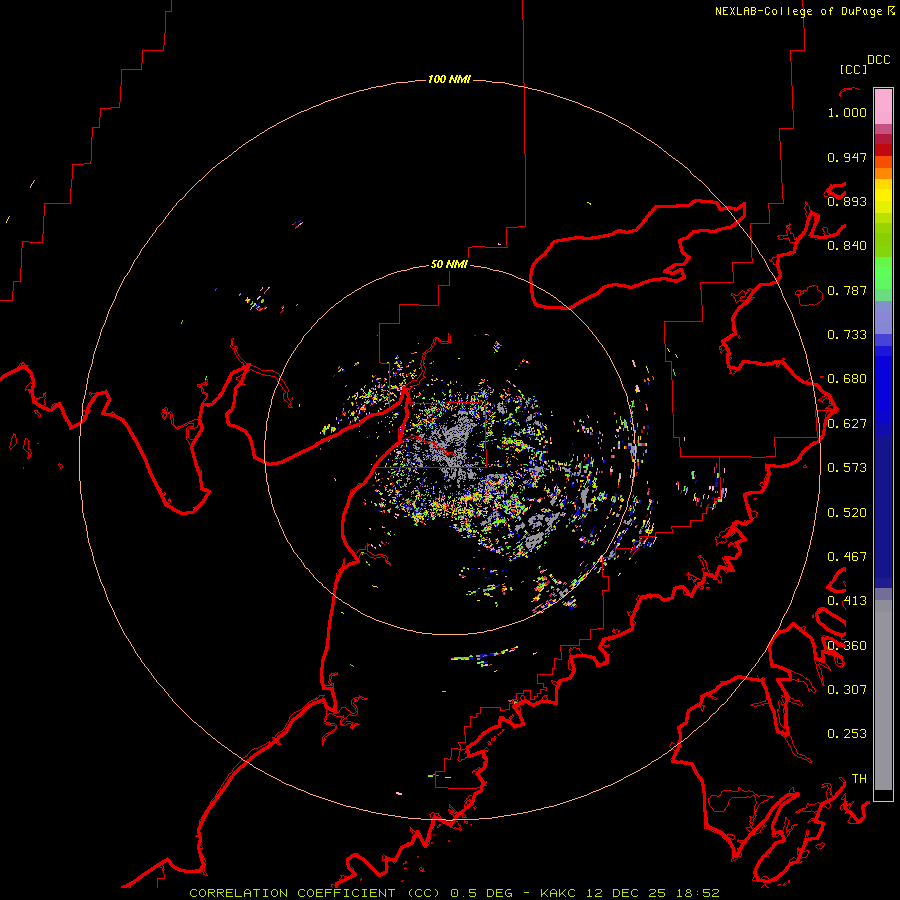
Task: Click the 0.680 legend value
Action: click(847, 379)
